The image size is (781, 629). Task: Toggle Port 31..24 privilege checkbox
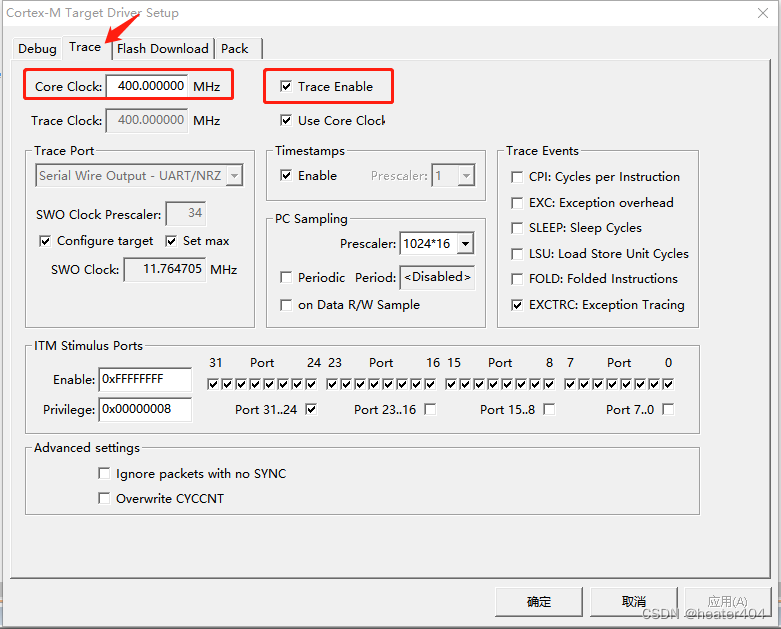(x=311, y=409)
